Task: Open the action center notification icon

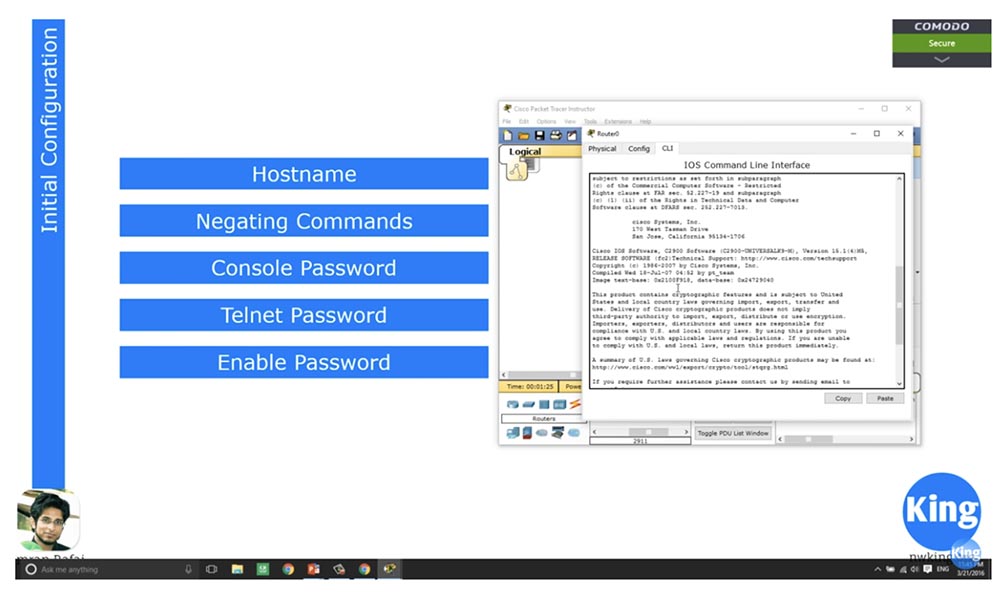Action: (x=927, y=569)
